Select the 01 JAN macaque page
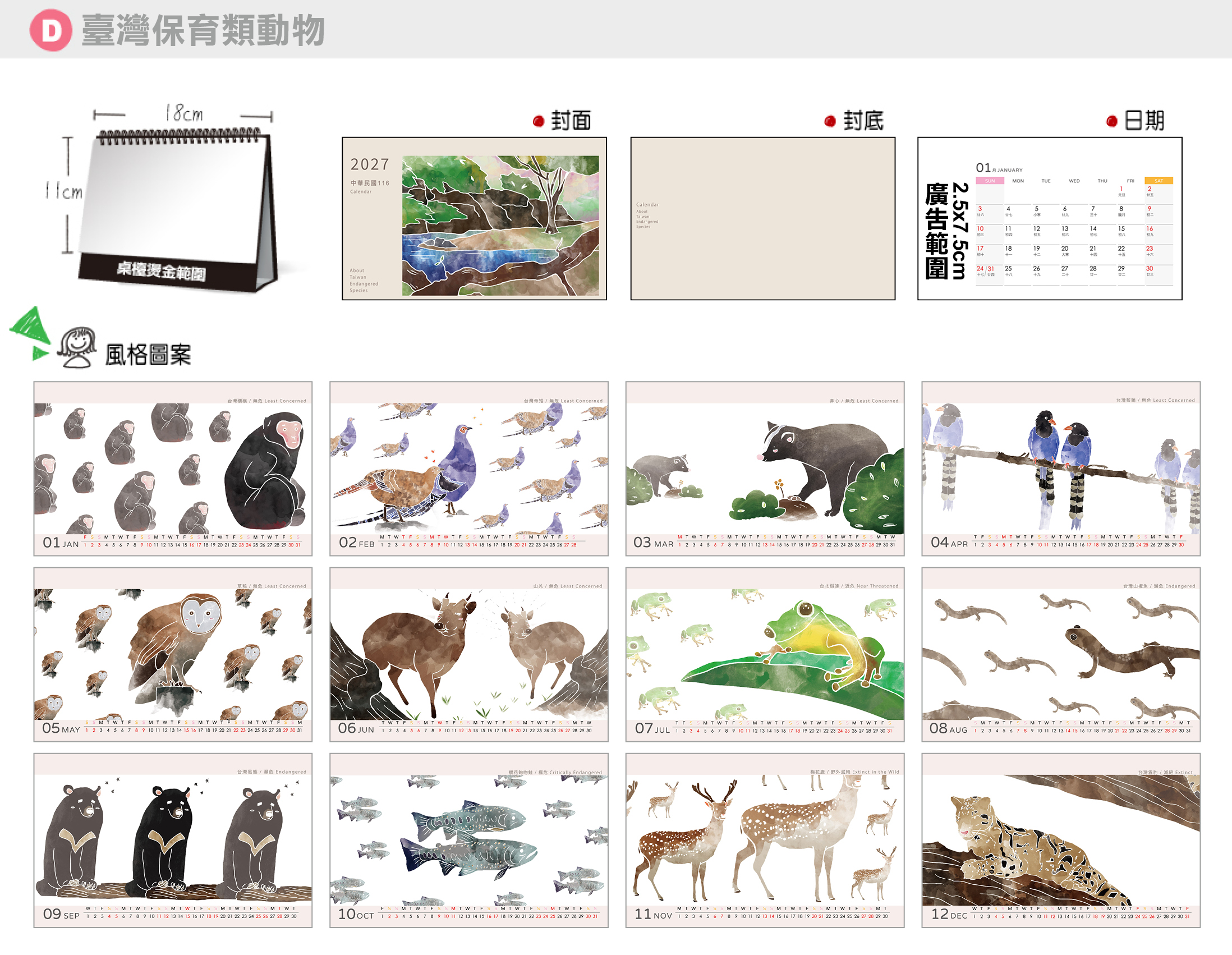 click(x=173, y=469)
